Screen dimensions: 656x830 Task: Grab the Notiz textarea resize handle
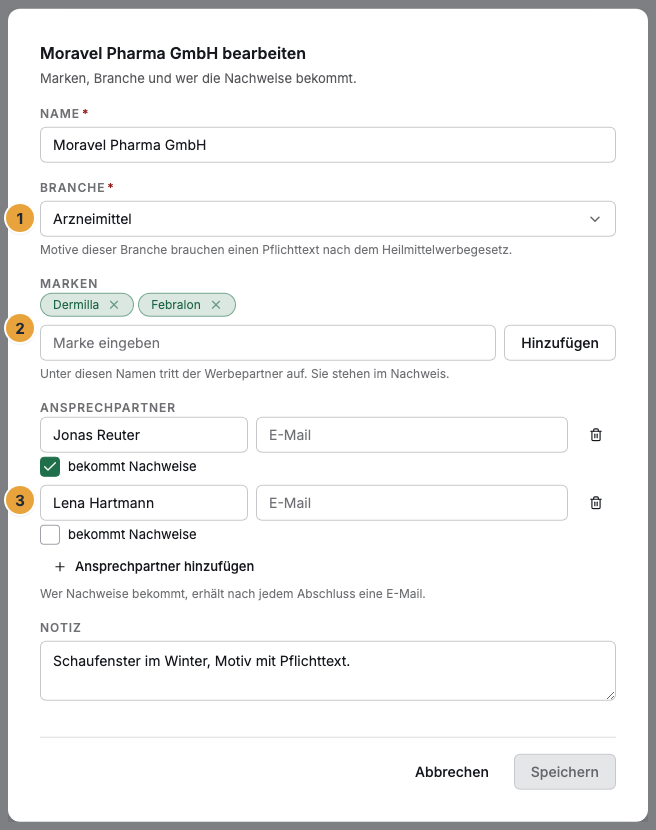[x=610, y=696]
